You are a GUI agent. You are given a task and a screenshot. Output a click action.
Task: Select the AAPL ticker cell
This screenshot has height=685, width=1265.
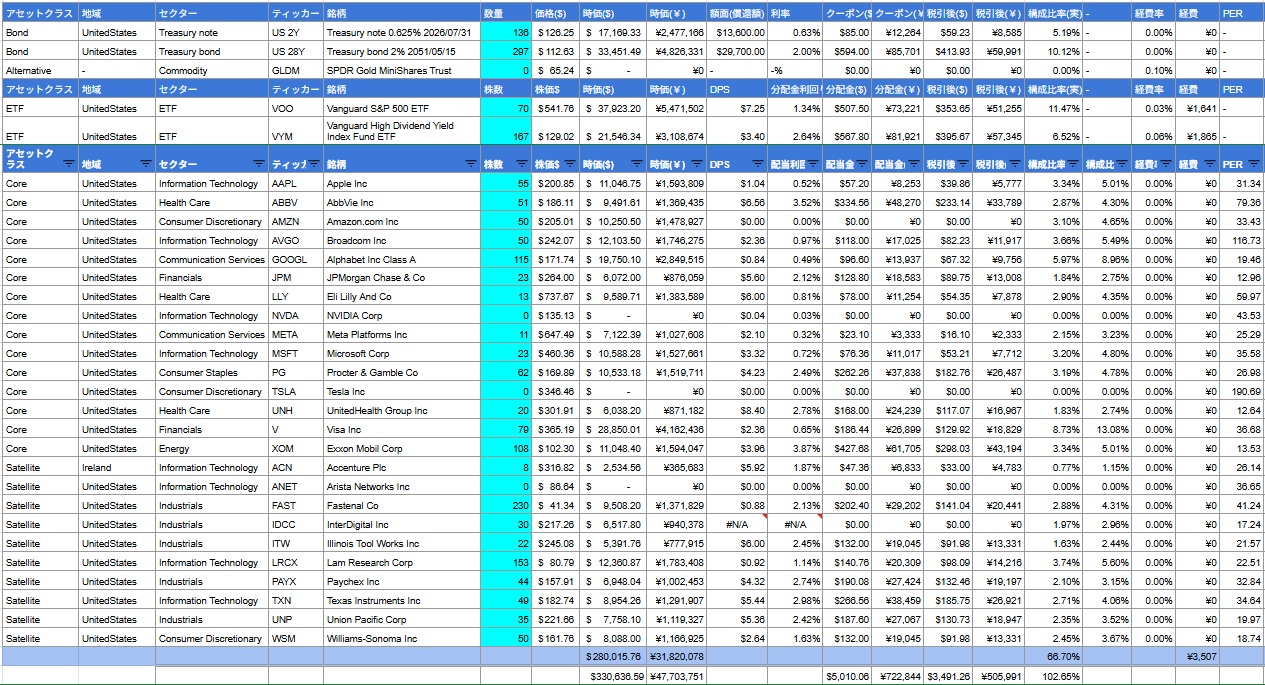click(x=296, y=184)
